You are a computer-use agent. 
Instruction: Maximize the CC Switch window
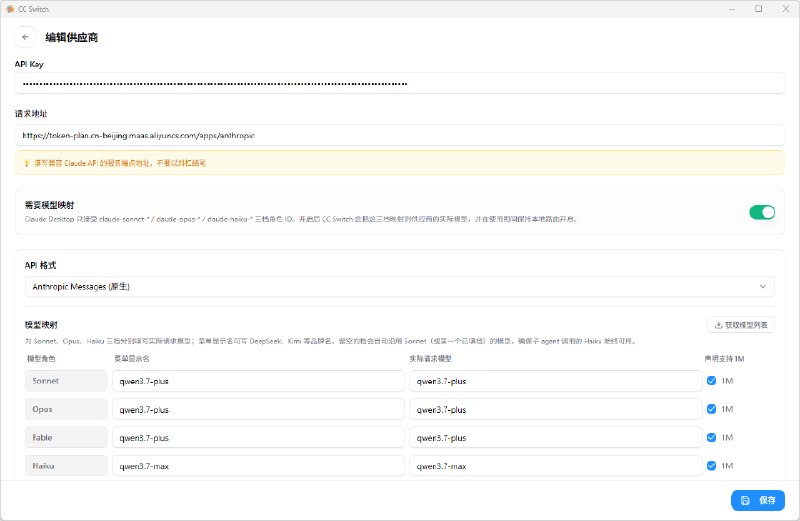[x=759, y=9]
